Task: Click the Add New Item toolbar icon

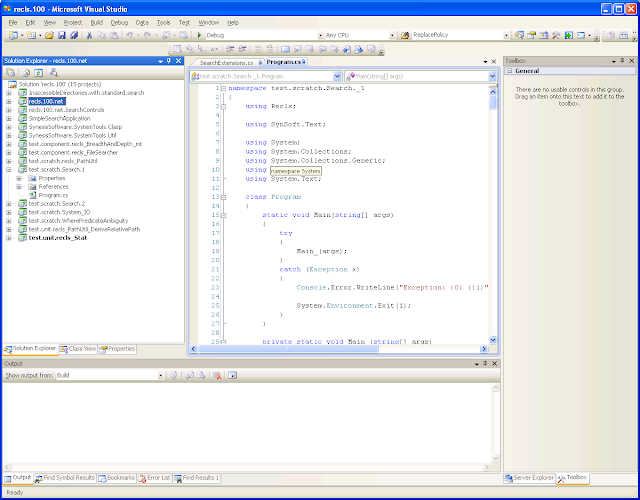Action: 31,36
